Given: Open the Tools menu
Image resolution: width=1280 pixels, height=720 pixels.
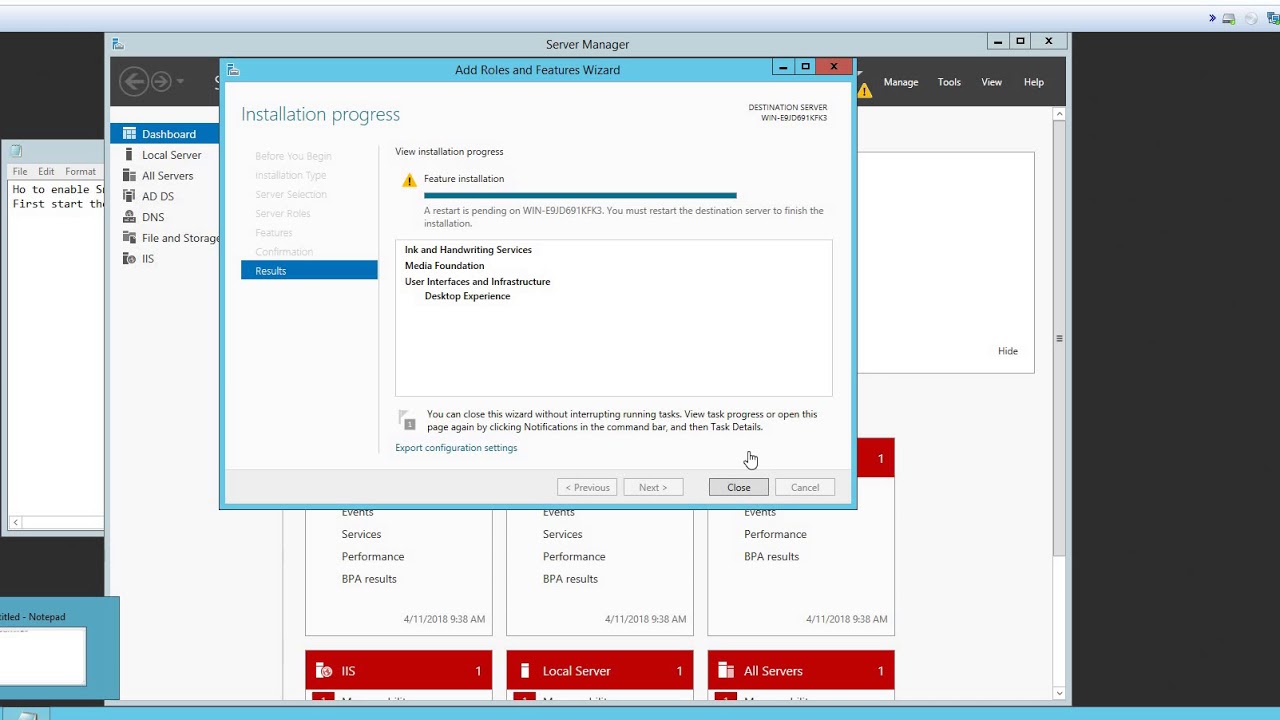Looking at the screenshot, I should tap(949, 82).
